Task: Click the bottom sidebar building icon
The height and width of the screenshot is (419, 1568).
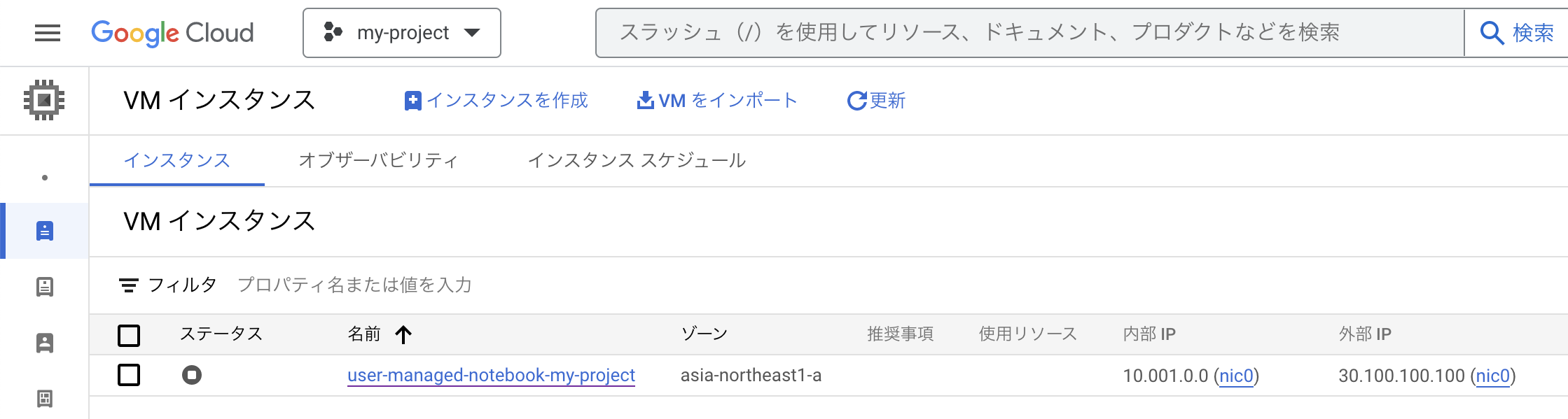Action: click(45, 399)
